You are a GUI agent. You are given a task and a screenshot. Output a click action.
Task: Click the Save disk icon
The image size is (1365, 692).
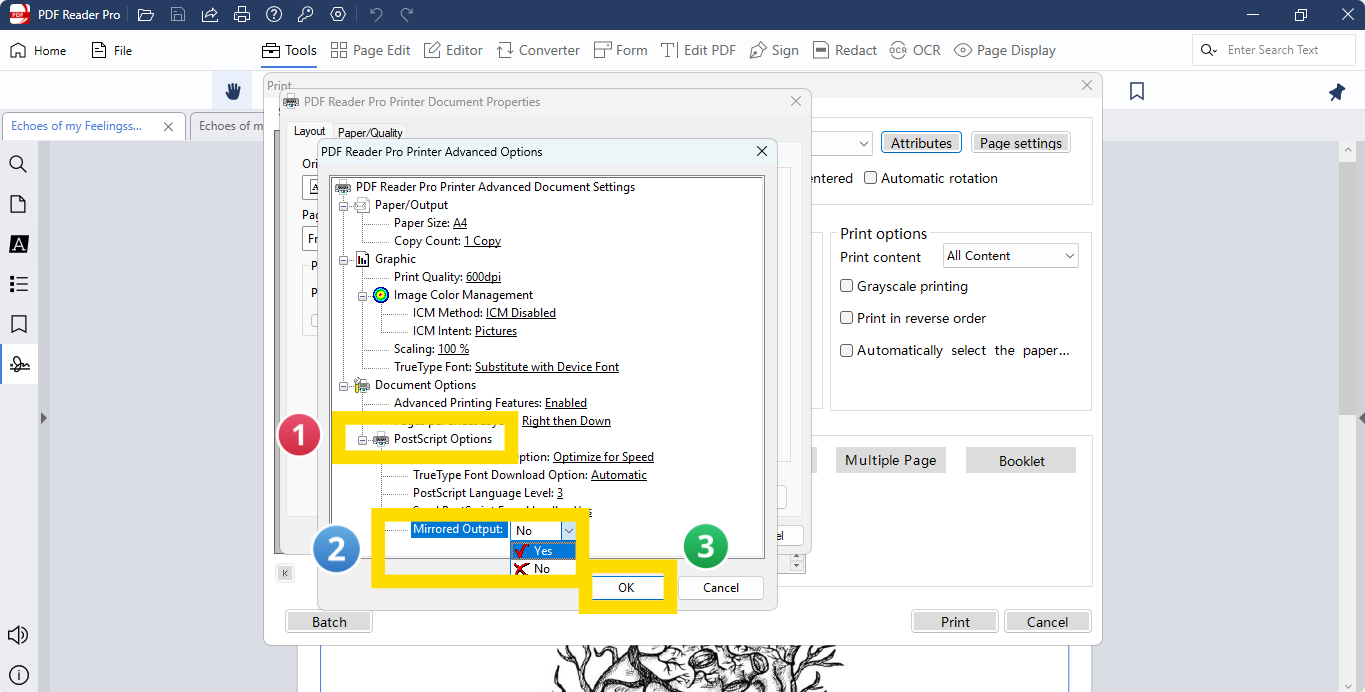coord(178,15)
